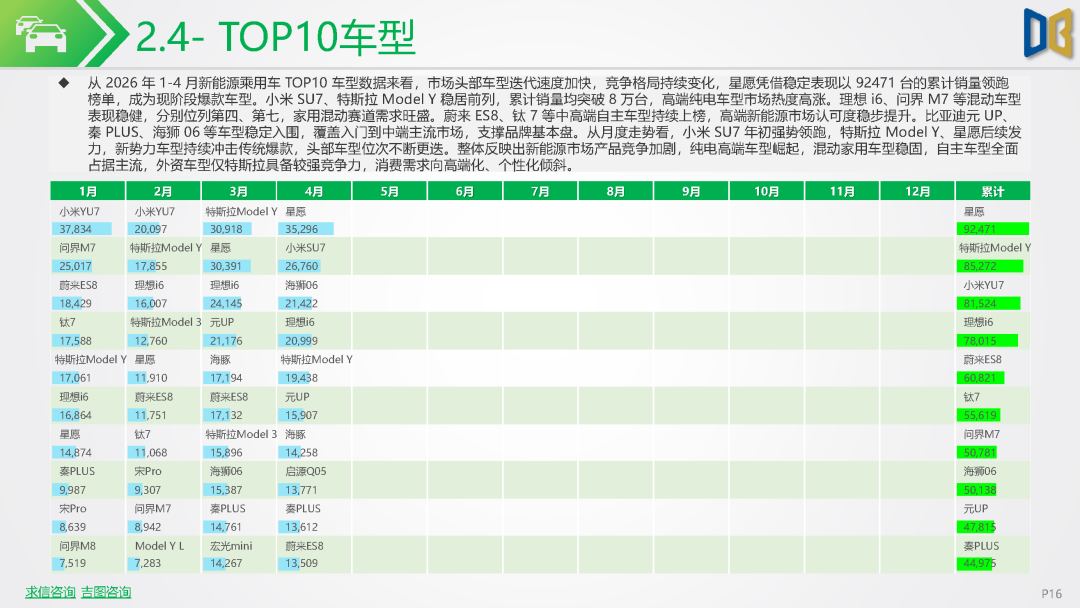Click the 7,283 value in February
The width and height of the screenshot is (1080, 608).
[x=147, y=563]
